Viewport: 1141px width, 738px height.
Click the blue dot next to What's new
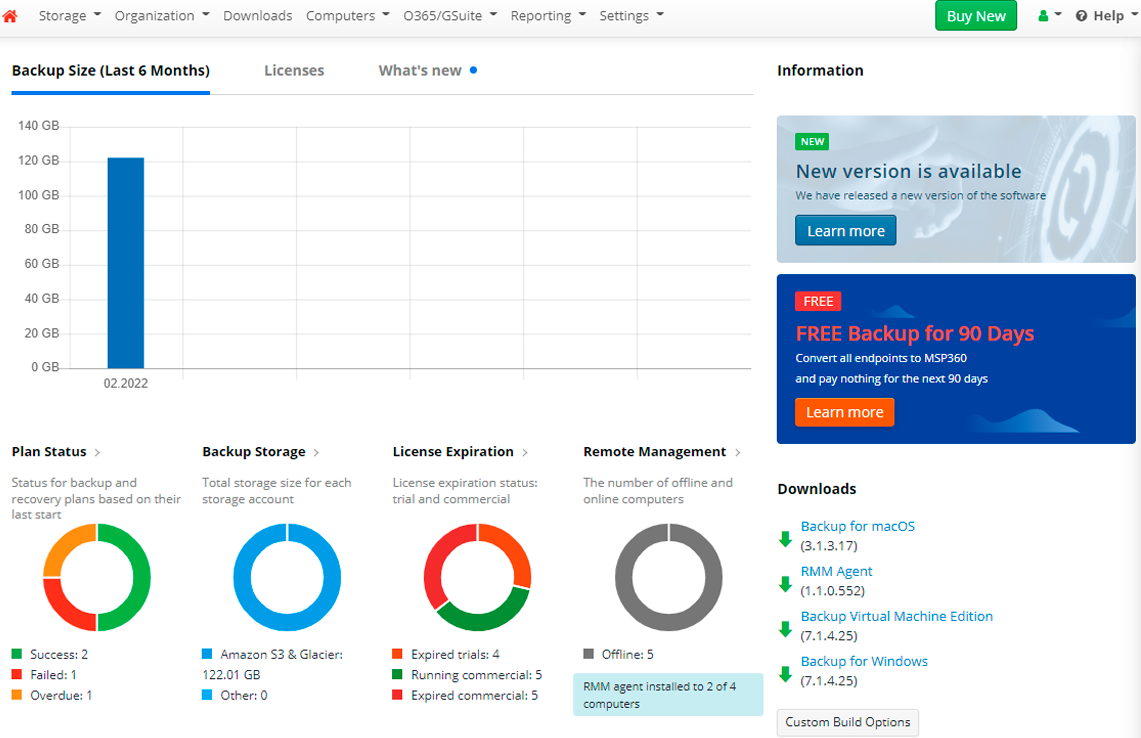pyautogui.click(x=473, y=70)
